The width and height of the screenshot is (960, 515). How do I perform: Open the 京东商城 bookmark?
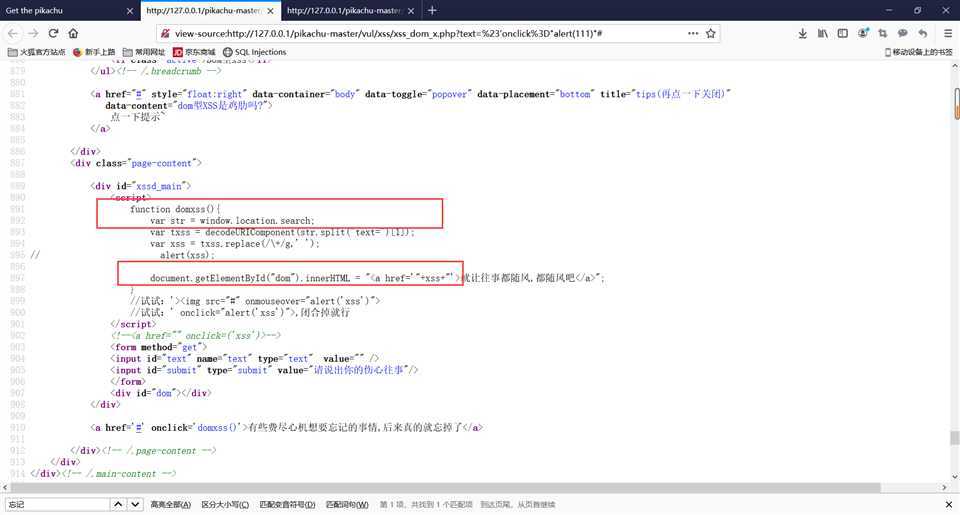point(194,52)
